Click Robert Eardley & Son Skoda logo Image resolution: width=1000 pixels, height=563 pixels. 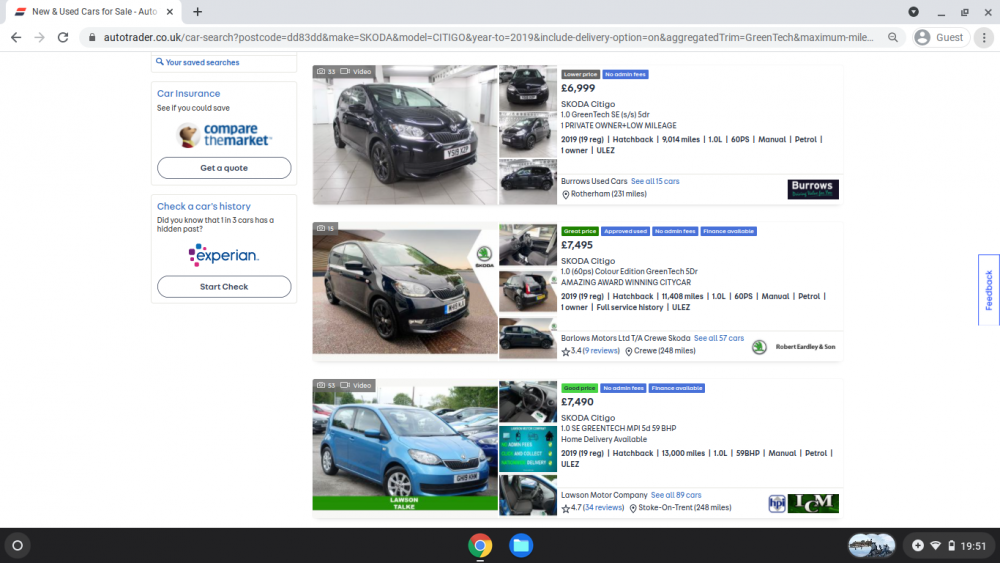tap(796, 347)
